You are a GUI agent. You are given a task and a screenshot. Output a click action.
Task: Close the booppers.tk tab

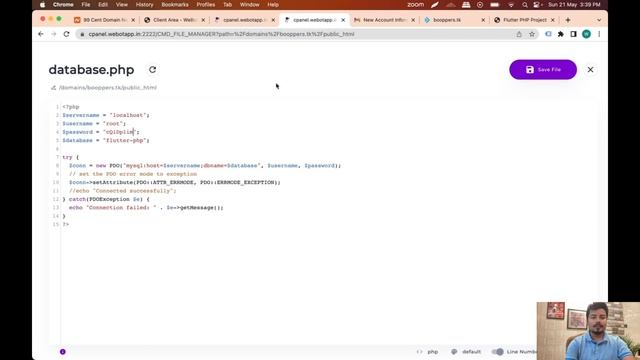coord(483,20)
